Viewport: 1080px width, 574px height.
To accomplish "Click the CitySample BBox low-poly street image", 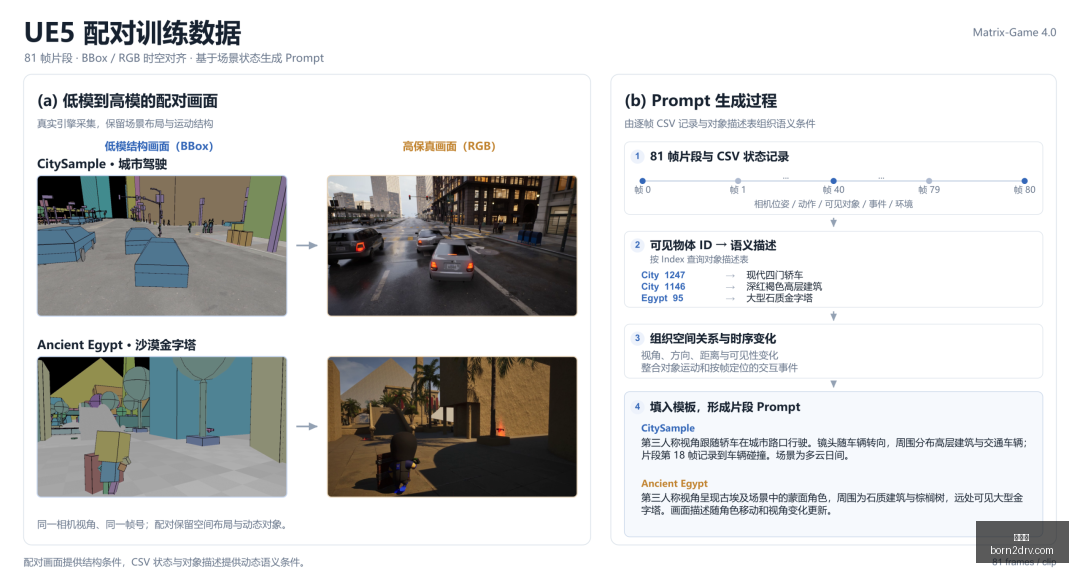I will (x=162, y=246).
